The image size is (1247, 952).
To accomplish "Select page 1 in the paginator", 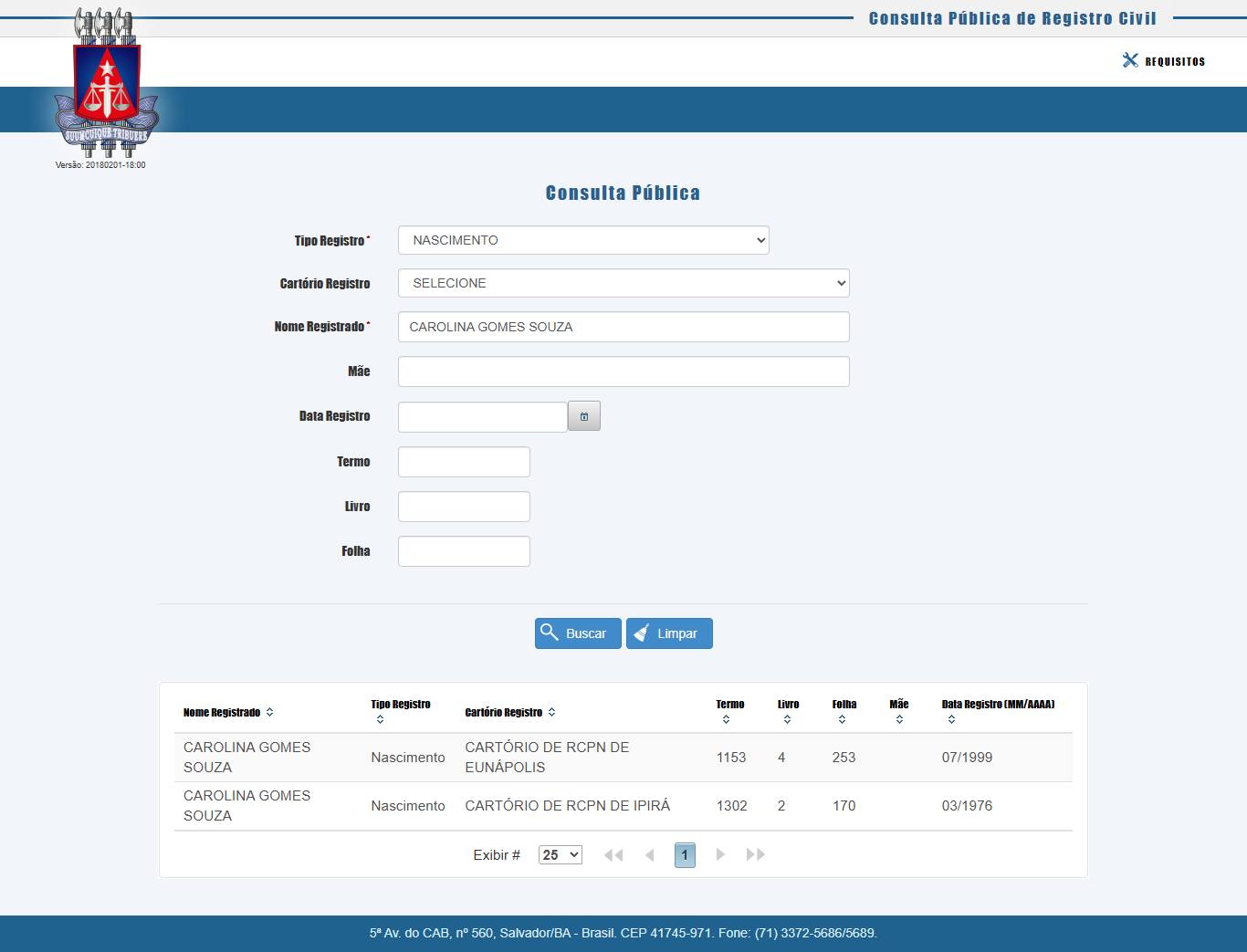I will click(x=685, y=855).
